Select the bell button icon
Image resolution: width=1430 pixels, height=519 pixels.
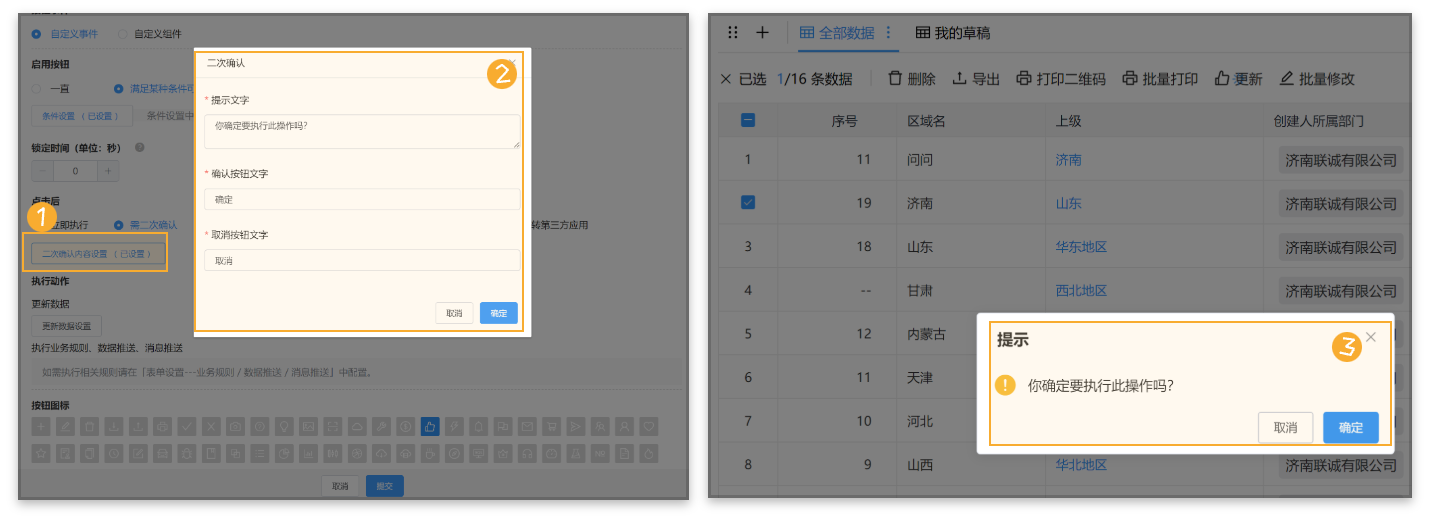478,427
